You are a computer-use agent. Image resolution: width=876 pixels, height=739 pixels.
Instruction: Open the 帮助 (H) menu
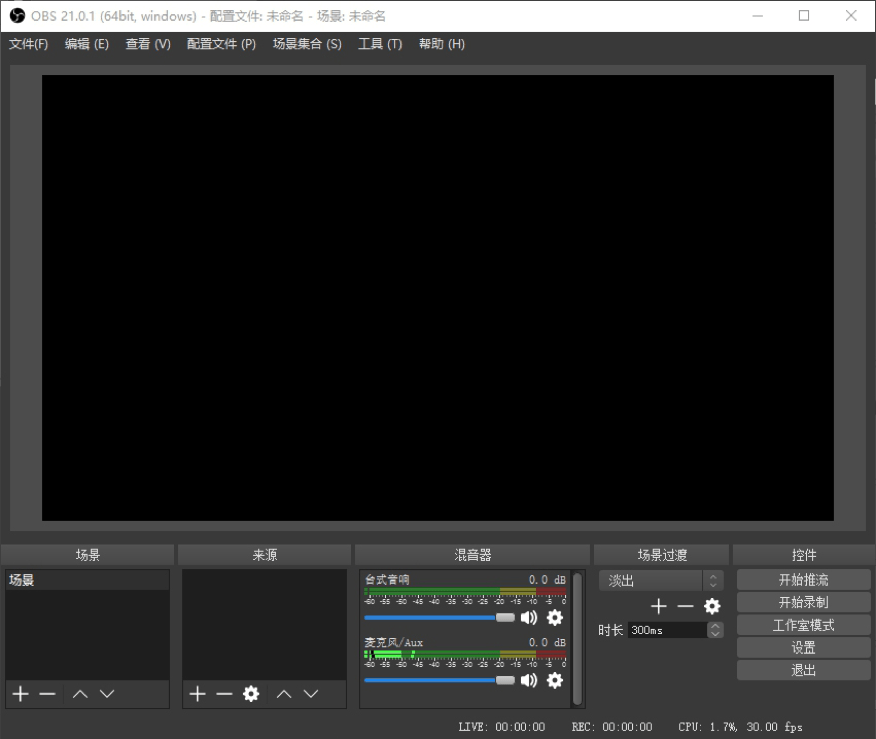pos(442,44)
